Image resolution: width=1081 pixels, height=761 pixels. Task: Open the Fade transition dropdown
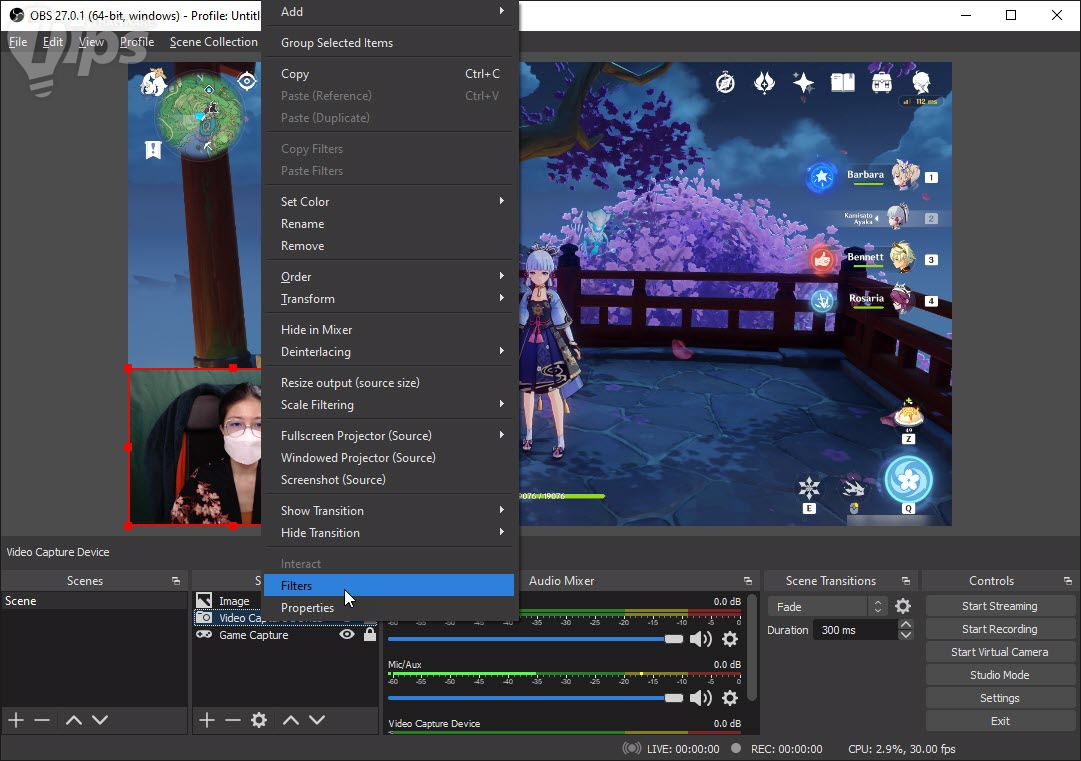point(826,607)
